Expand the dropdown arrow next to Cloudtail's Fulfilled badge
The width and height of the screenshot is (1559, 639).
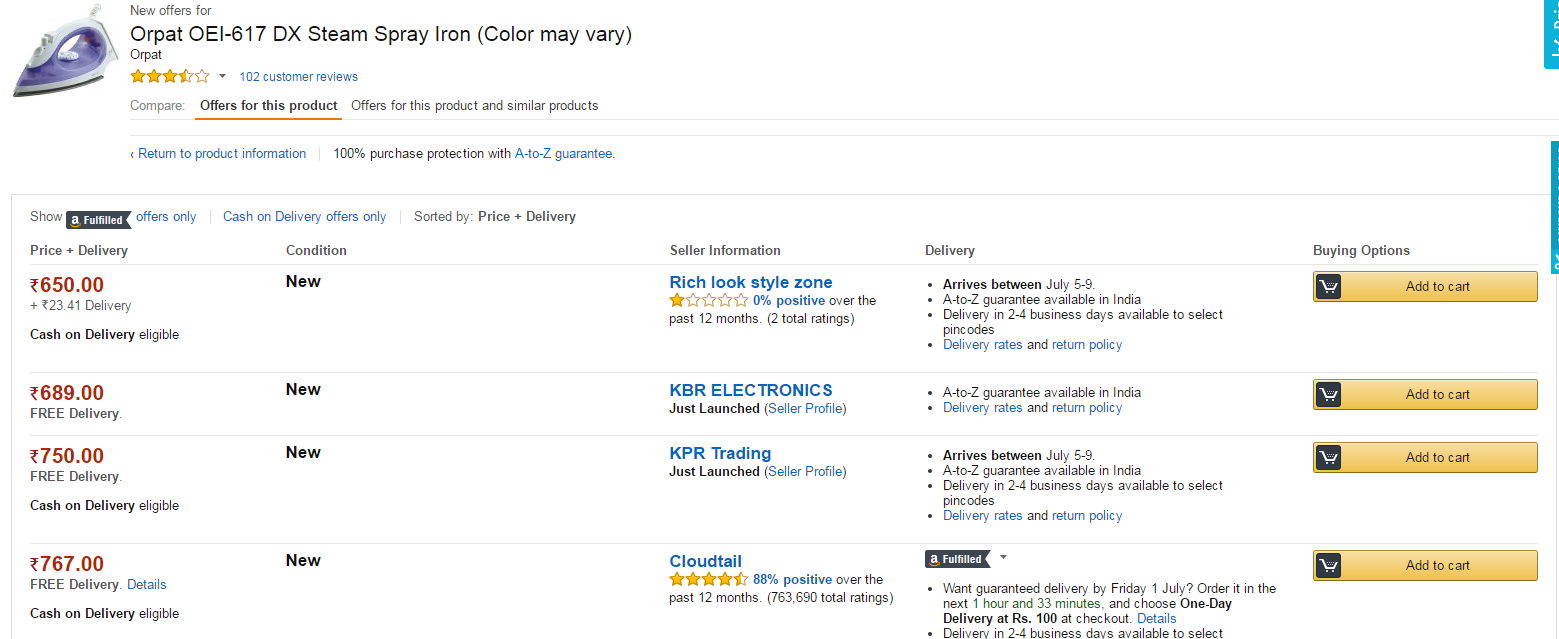pos(1003,558)
